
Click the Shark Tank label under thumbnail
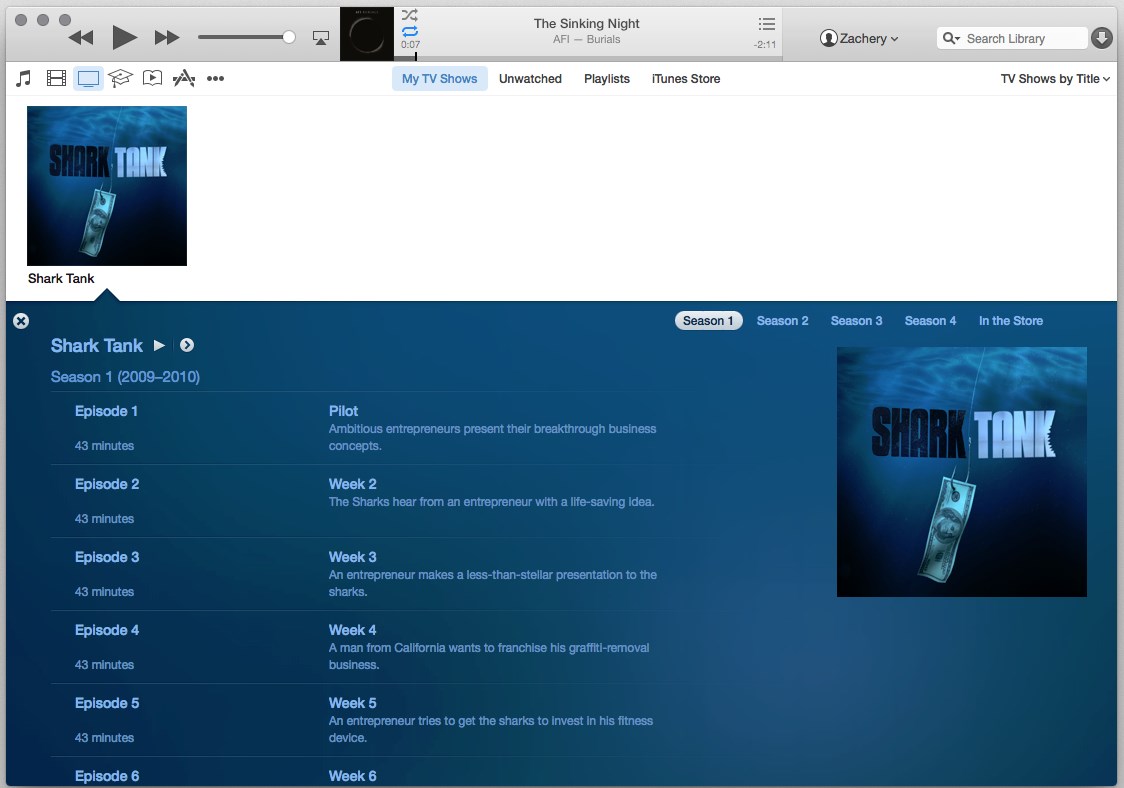click(61, 278)
